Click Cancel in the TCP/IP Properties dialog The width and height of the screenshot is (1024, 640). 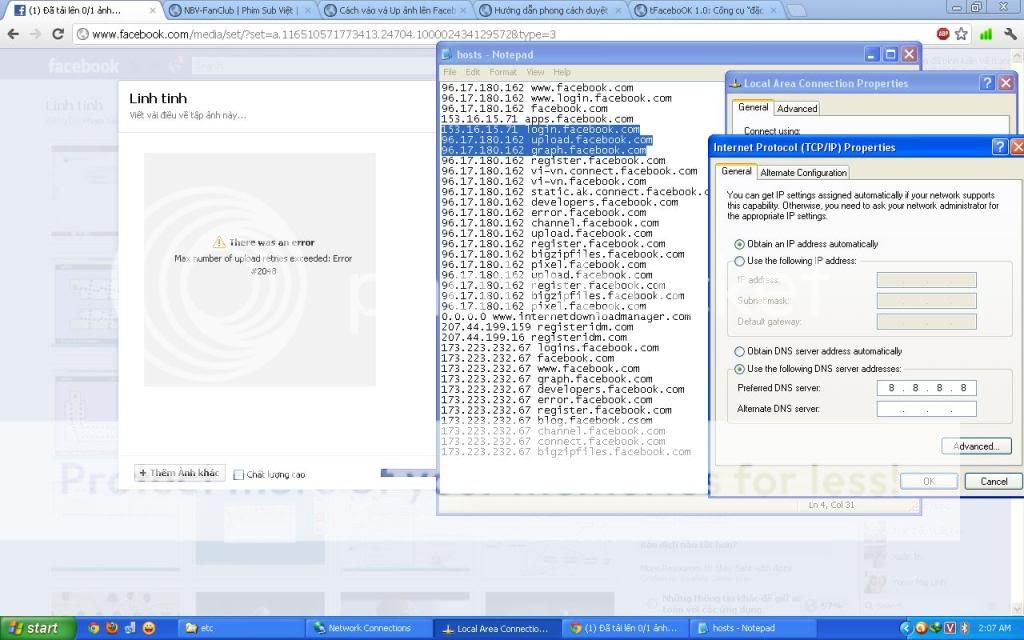[993, 481]
